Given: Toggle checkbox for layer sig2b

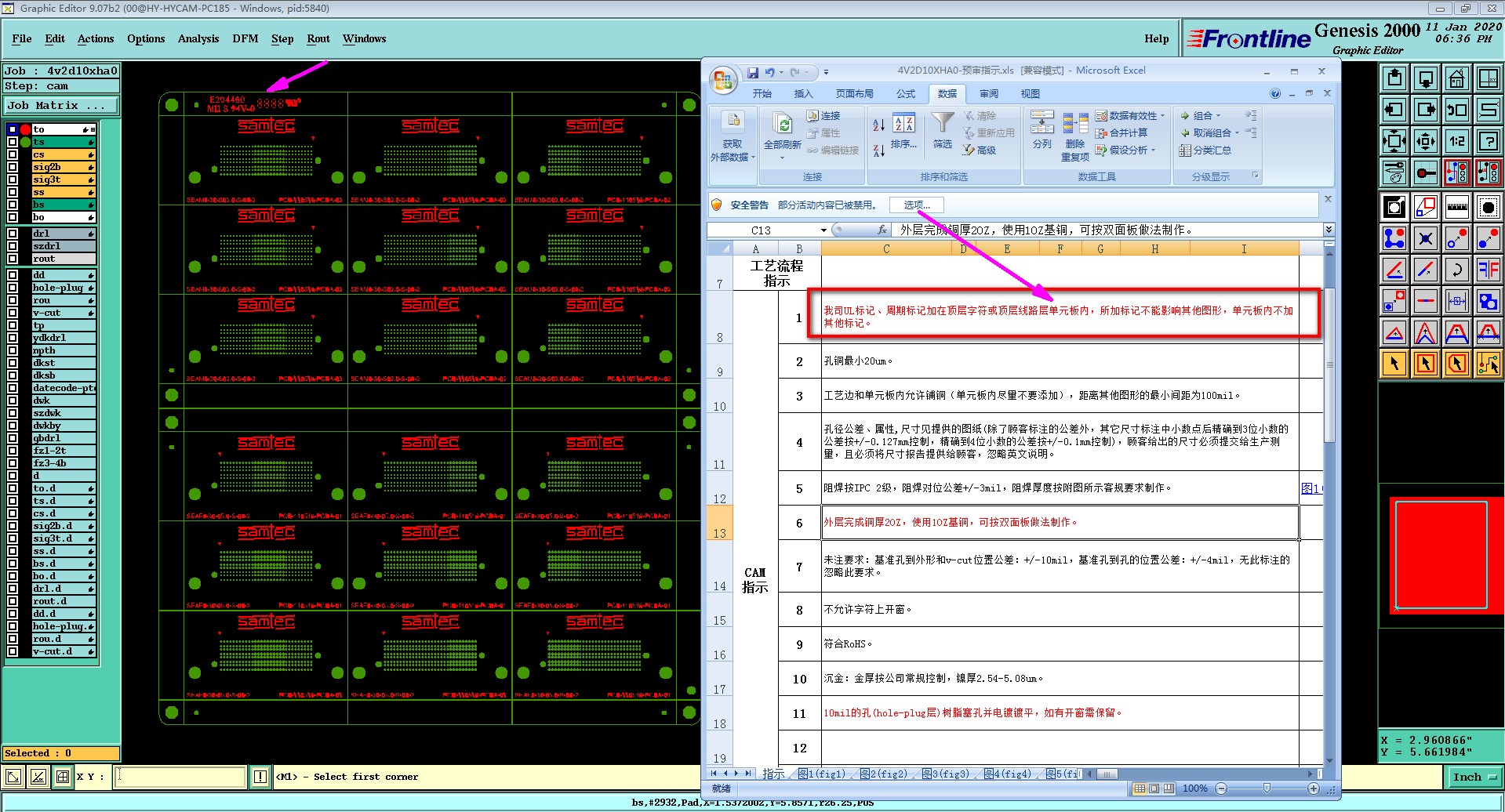Looking at the screenshot, I should click(x=13, y=167).
